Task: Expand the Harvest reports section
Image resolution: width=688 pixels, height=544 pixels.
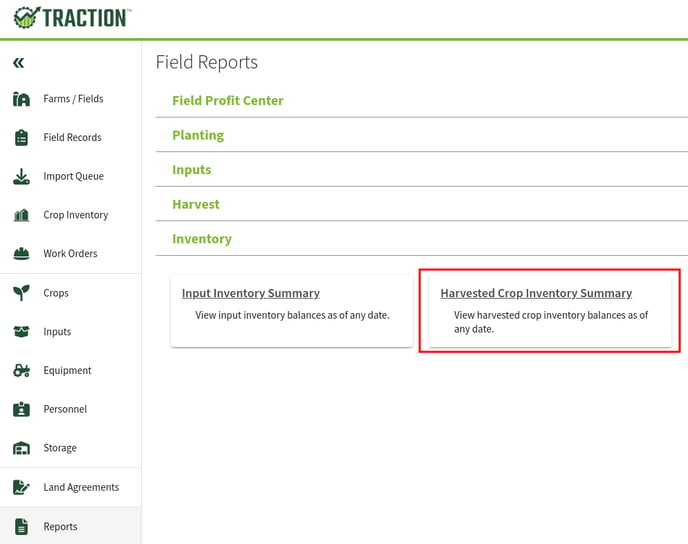Action: 196,204
